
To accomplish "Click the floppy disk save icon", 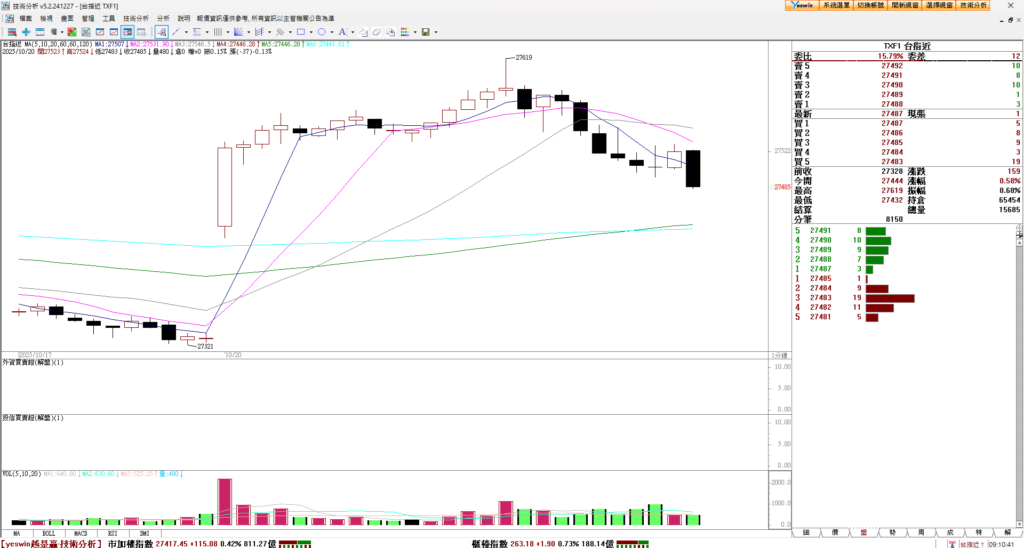I will (425, 32).
